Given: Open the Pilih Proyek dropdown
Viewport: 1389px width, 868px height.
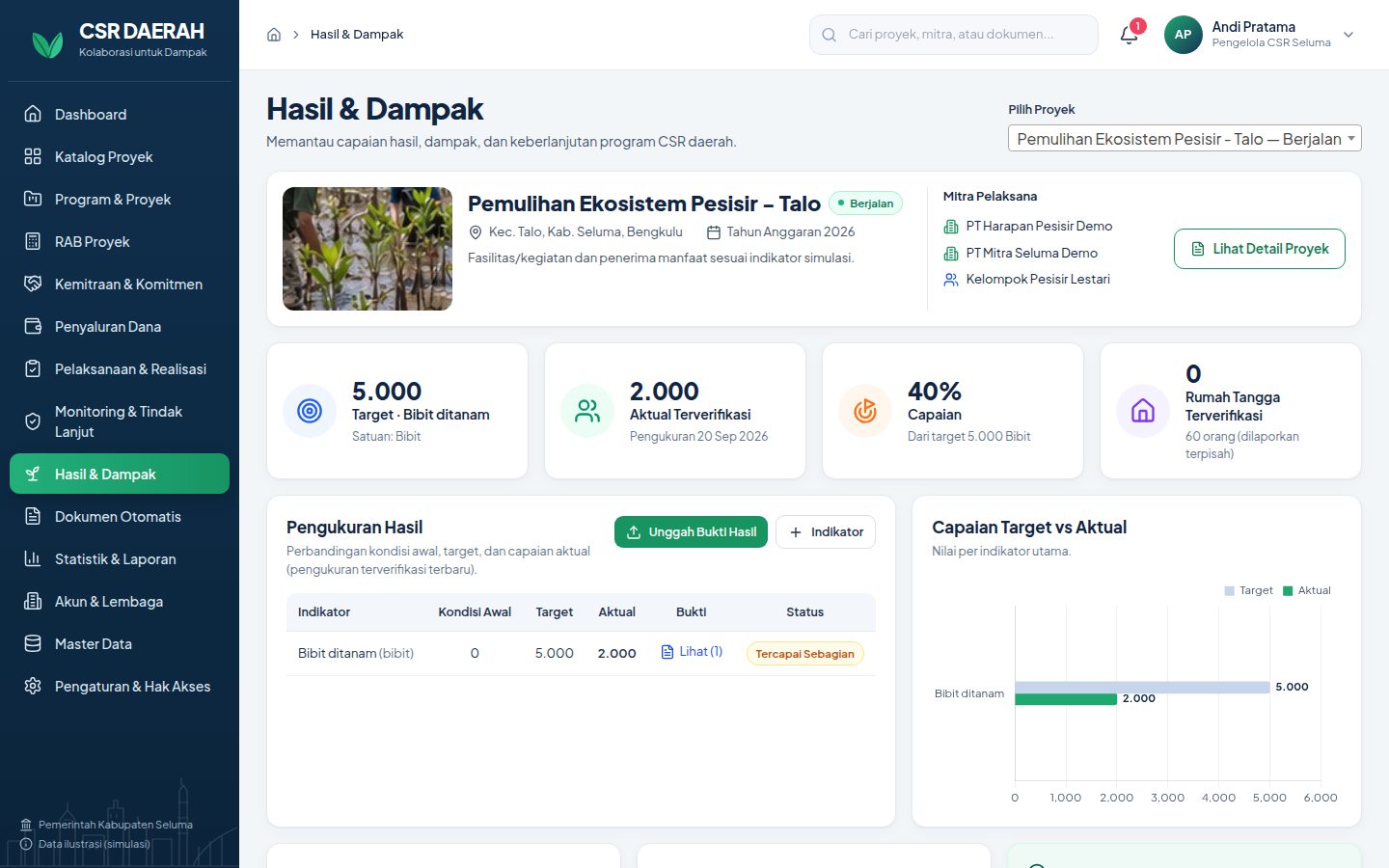Looking at the screenshot, I should tap(1185, 138).
